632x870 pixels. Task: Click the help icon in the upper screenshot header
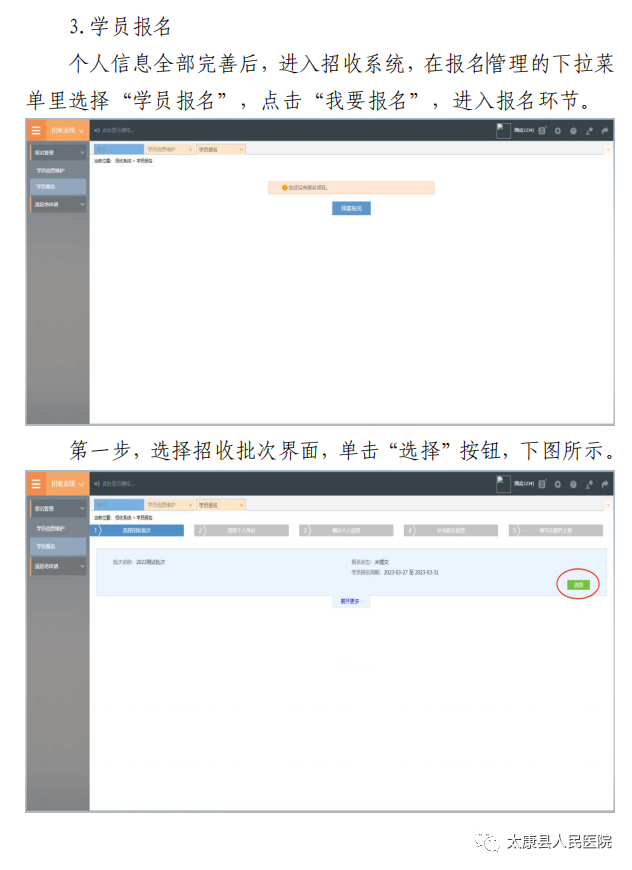(573, 131)
